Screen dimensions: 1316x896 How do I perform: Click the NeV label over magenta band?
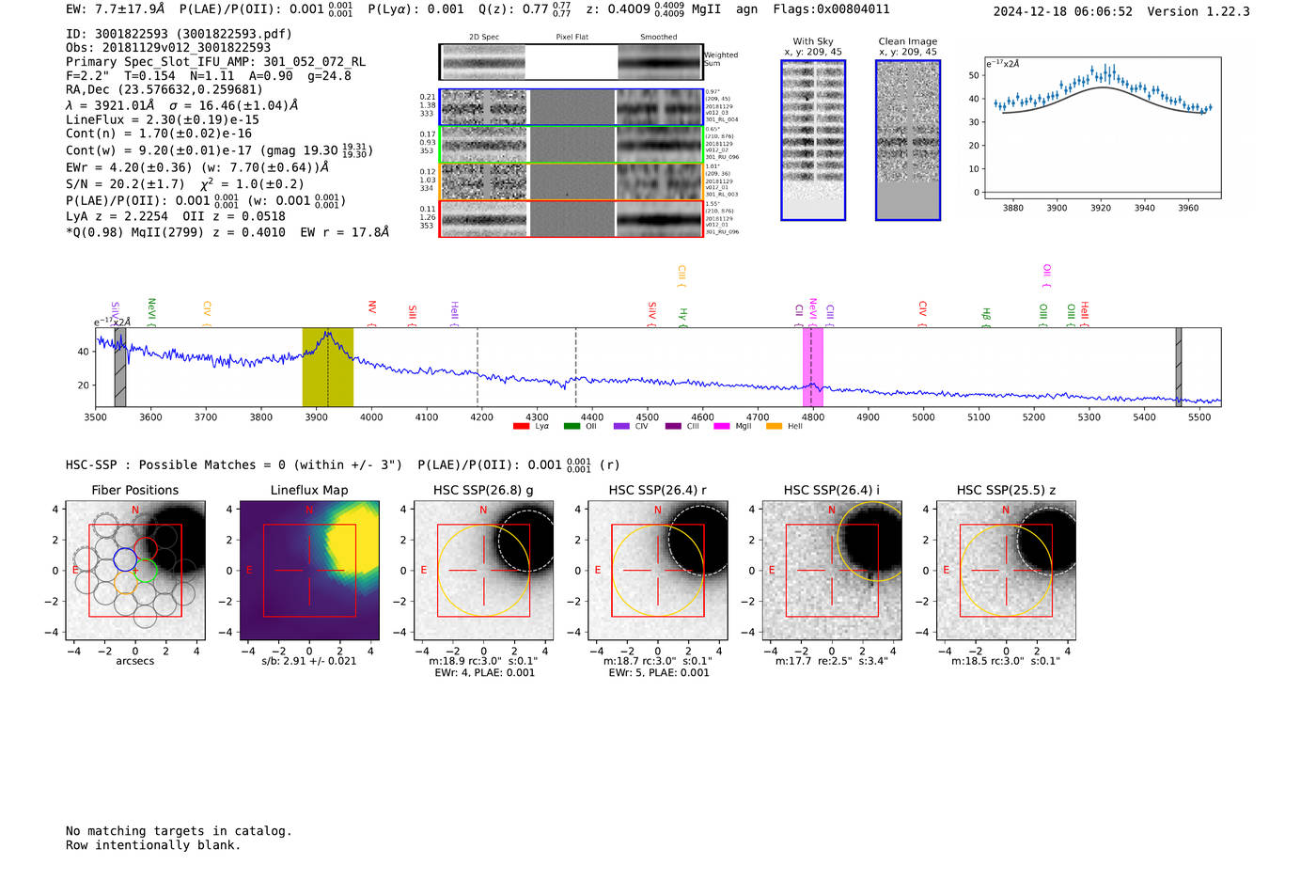[813, 312]
